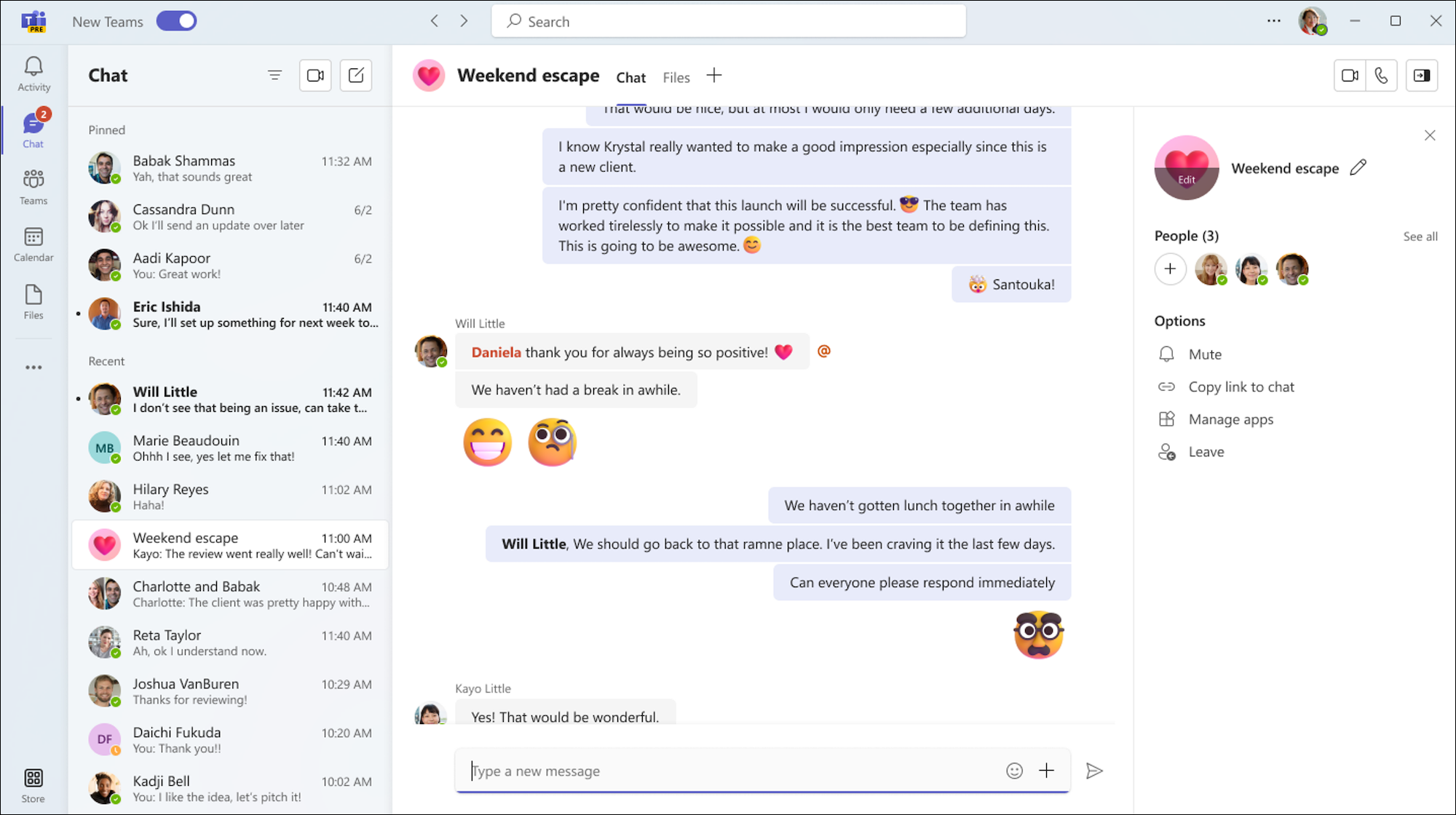Open the chat filter menu
This screenshot has height=815, width=1456.
274,76
